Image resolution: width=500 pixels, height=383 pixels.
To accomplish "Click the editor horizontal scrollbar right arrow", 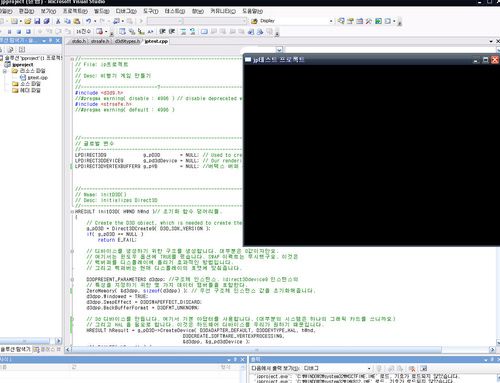I will tap(492, 349).
